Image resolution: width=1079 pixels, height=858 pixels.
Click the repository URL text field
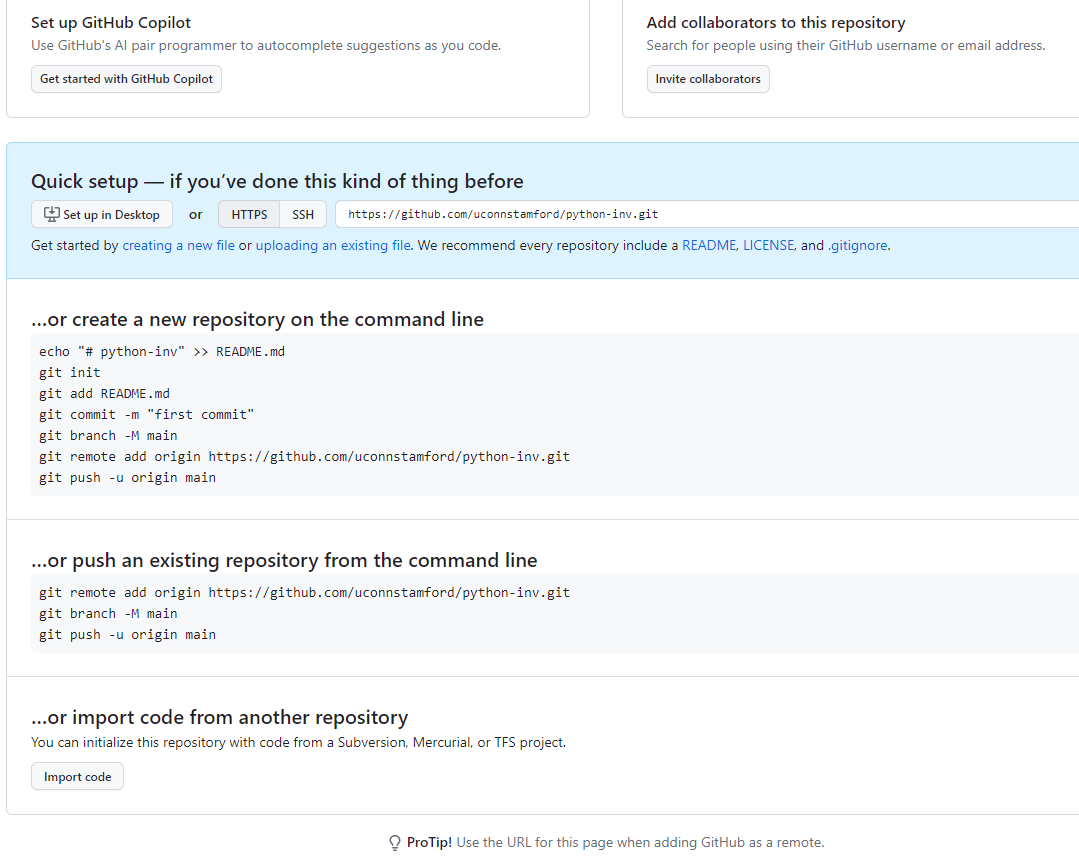tap(707, 215)
